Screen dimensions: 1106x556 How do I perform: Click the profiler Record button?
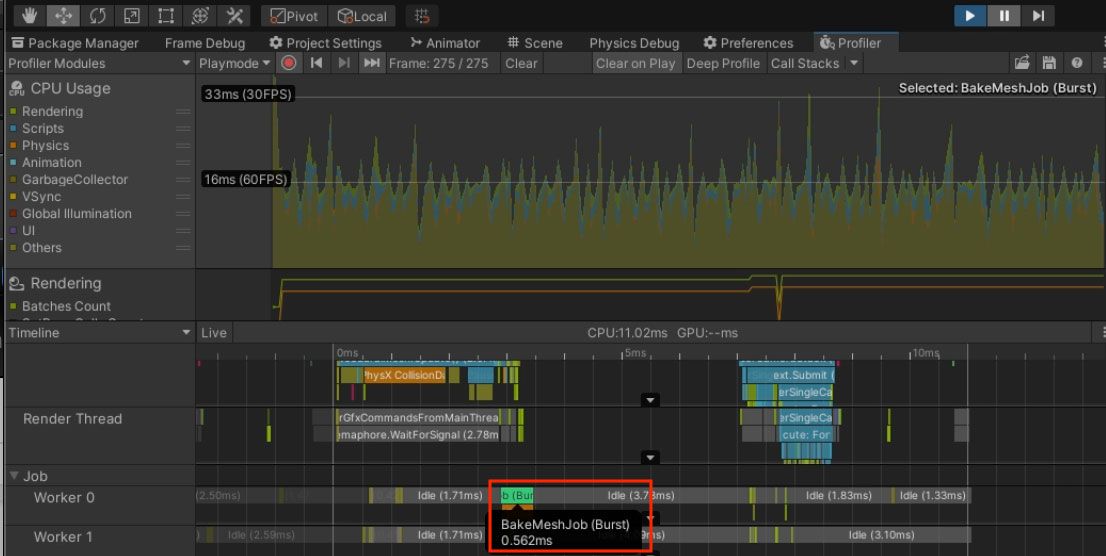tap(288, 63)
